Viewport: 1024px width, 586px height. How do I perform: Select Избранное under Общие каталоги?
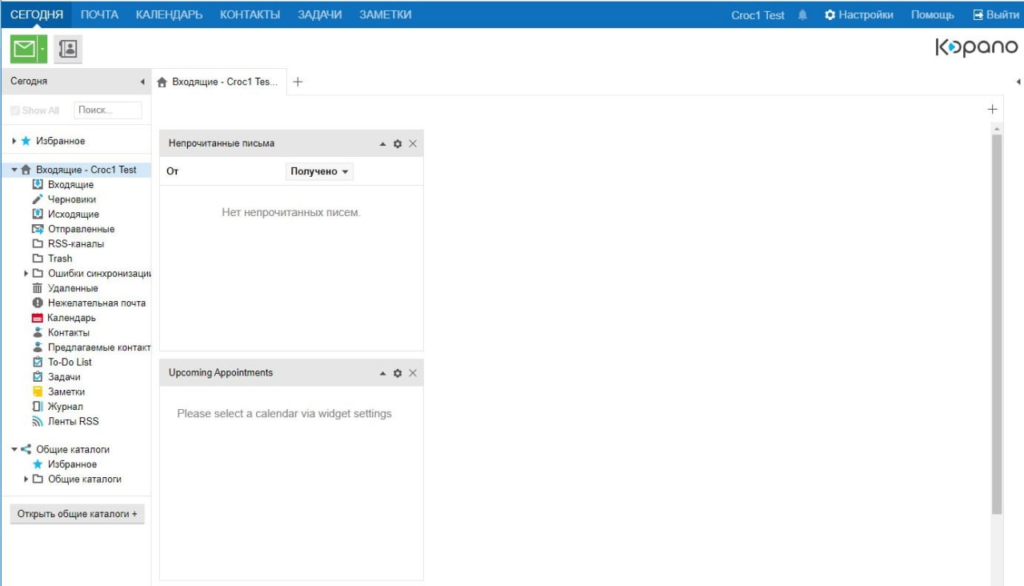coord(72,464)
